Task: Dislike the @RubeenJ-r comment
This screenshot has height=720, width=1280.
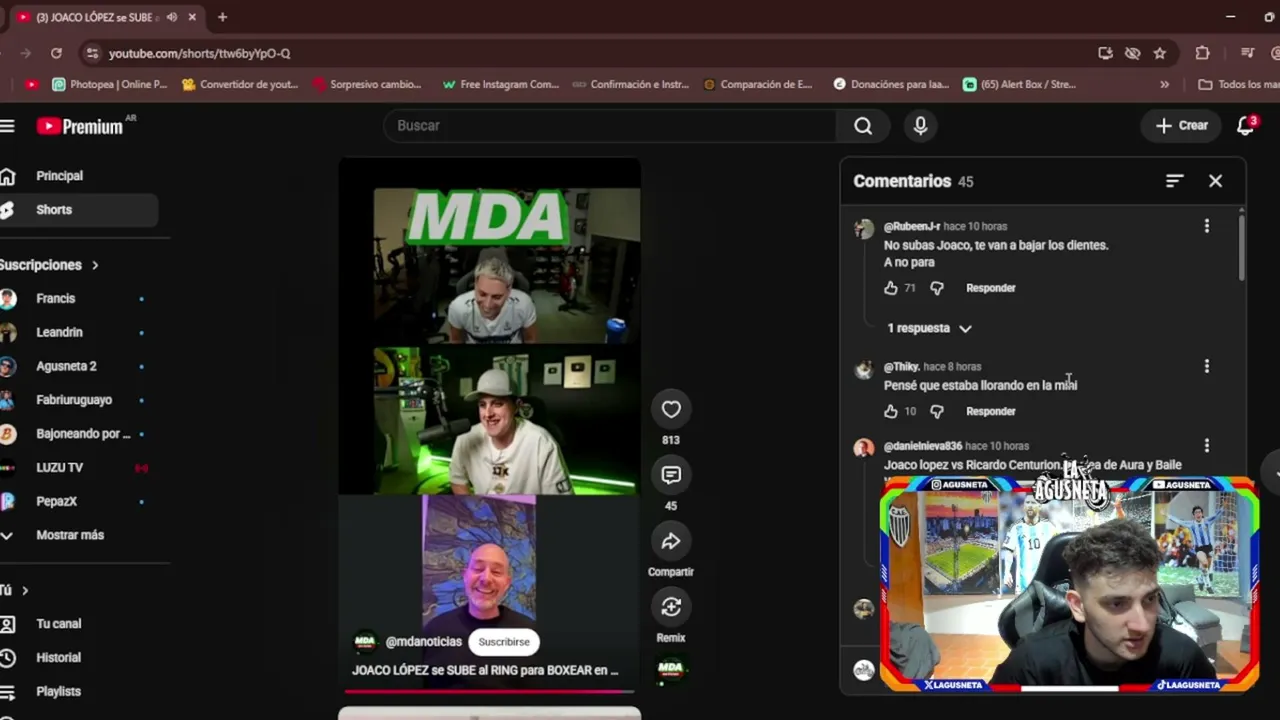Action: coord(936,288)
